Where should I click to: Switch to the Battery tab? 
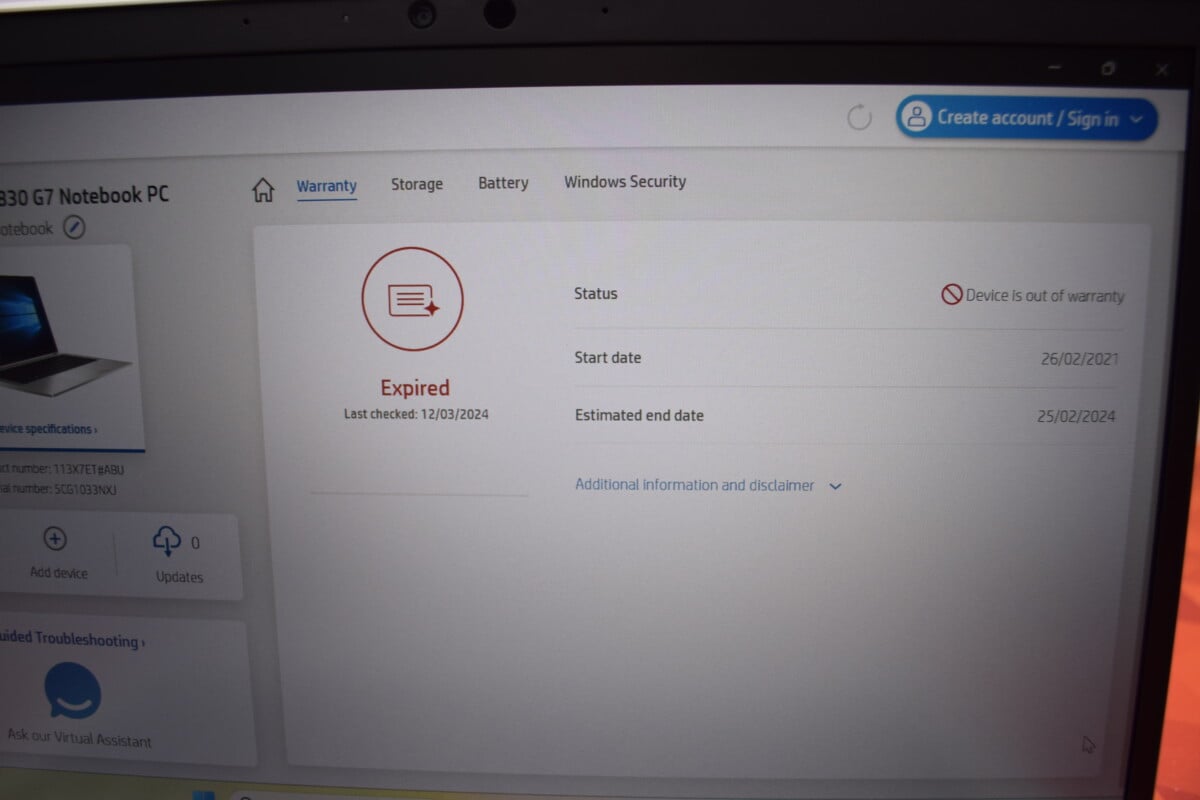coord(503,183)
